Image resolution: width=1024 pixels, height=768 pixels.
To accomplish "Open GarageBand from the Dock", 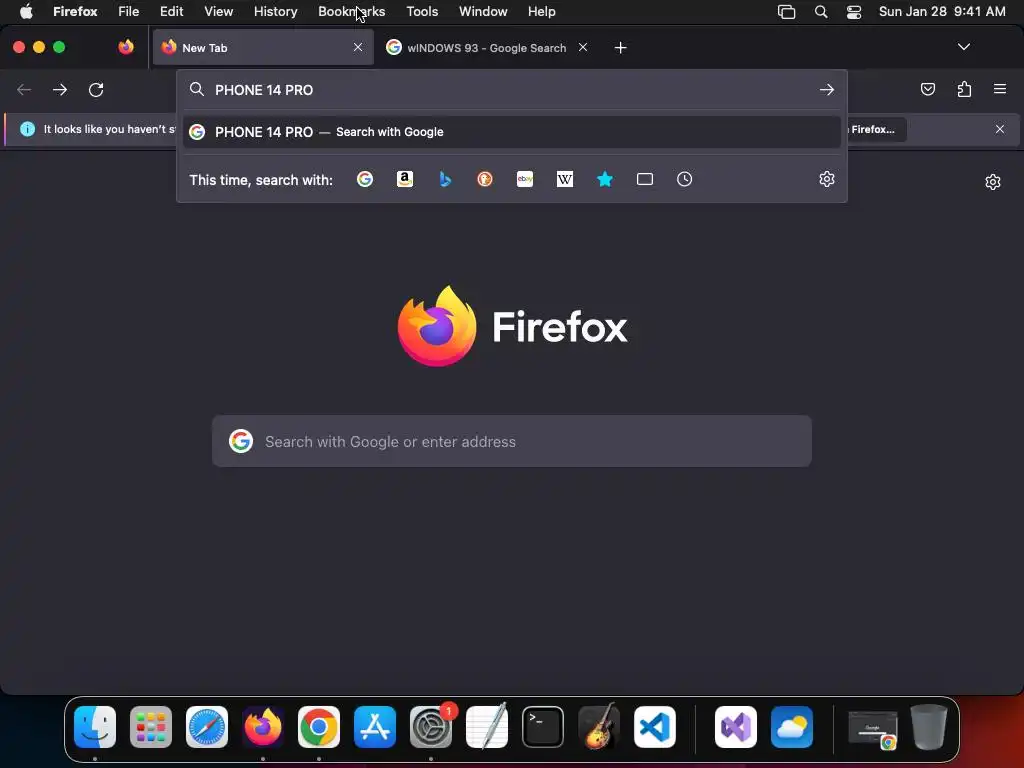I will (x=599, y=726).
